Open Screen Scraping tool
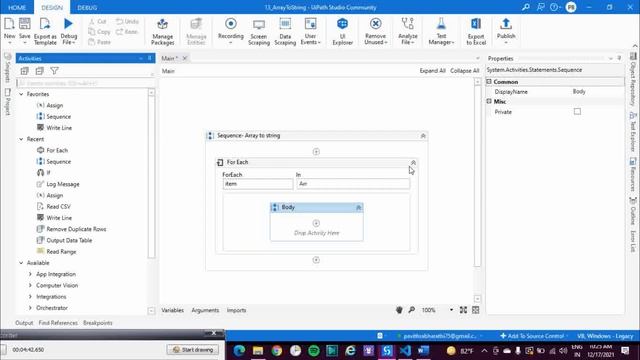640x360 pixels. 259,31
